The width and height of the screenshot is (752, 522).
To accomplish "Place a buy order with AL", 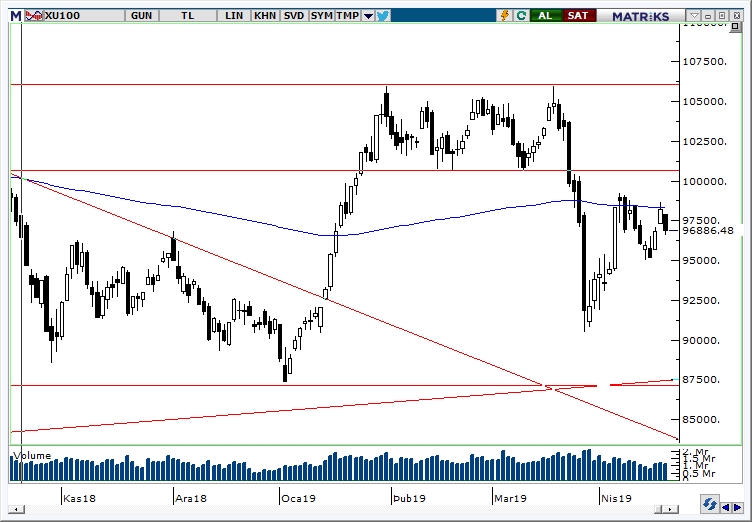I will pyautogui.click(x=545, y=15).
